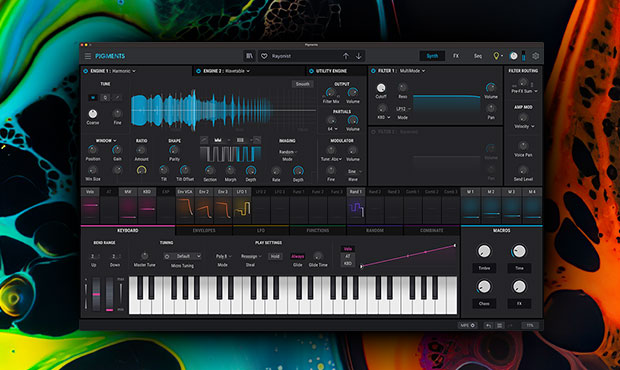Adjust the master volume knob in toolbar
Image resolution: width=620 pixels, height=370 pixels.
tap(513, 56)
